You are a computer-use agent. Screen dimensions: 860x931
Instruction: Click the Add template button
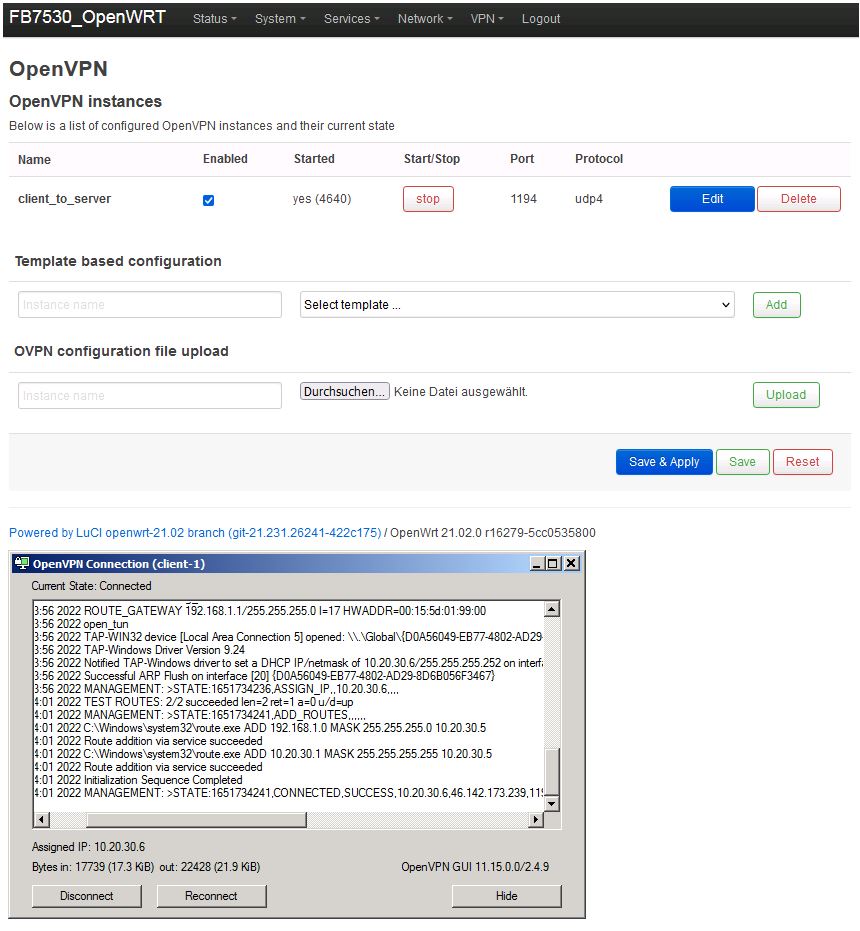pos(776,305)
